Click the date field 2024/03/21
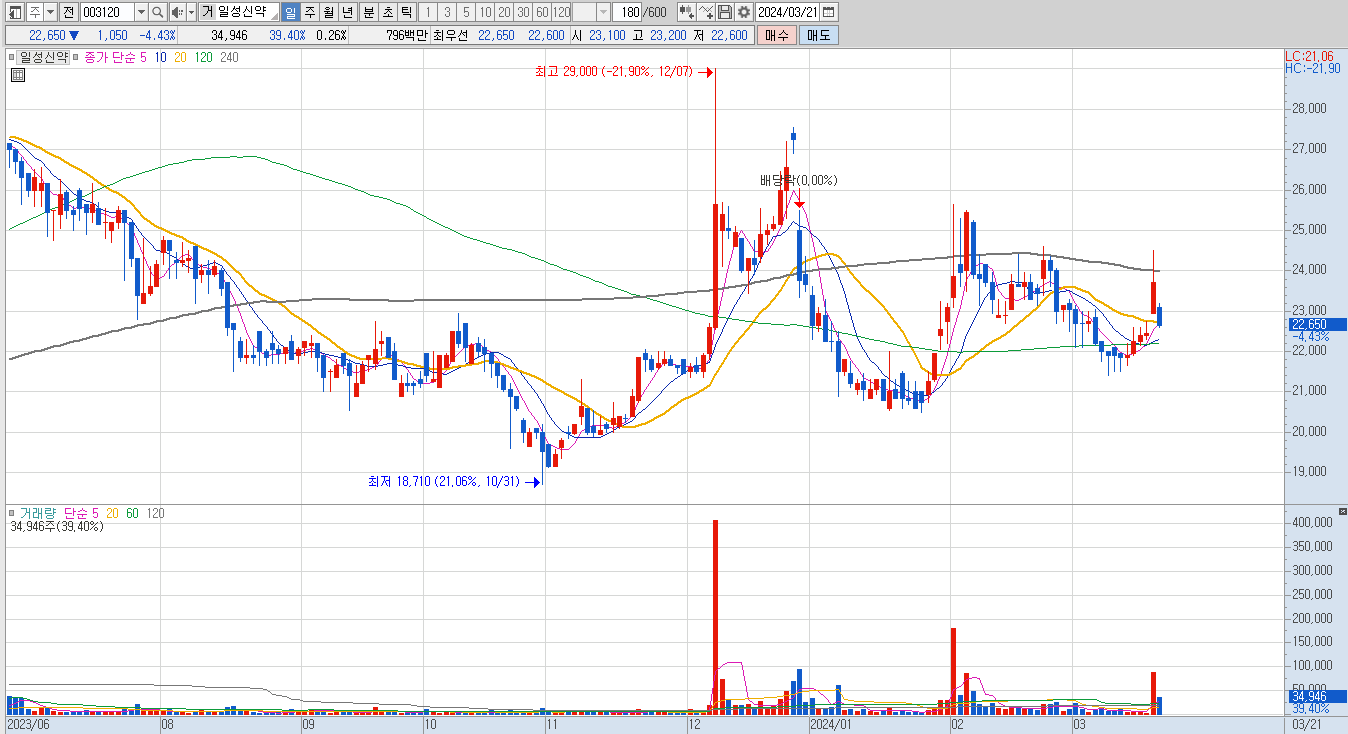 788,12
